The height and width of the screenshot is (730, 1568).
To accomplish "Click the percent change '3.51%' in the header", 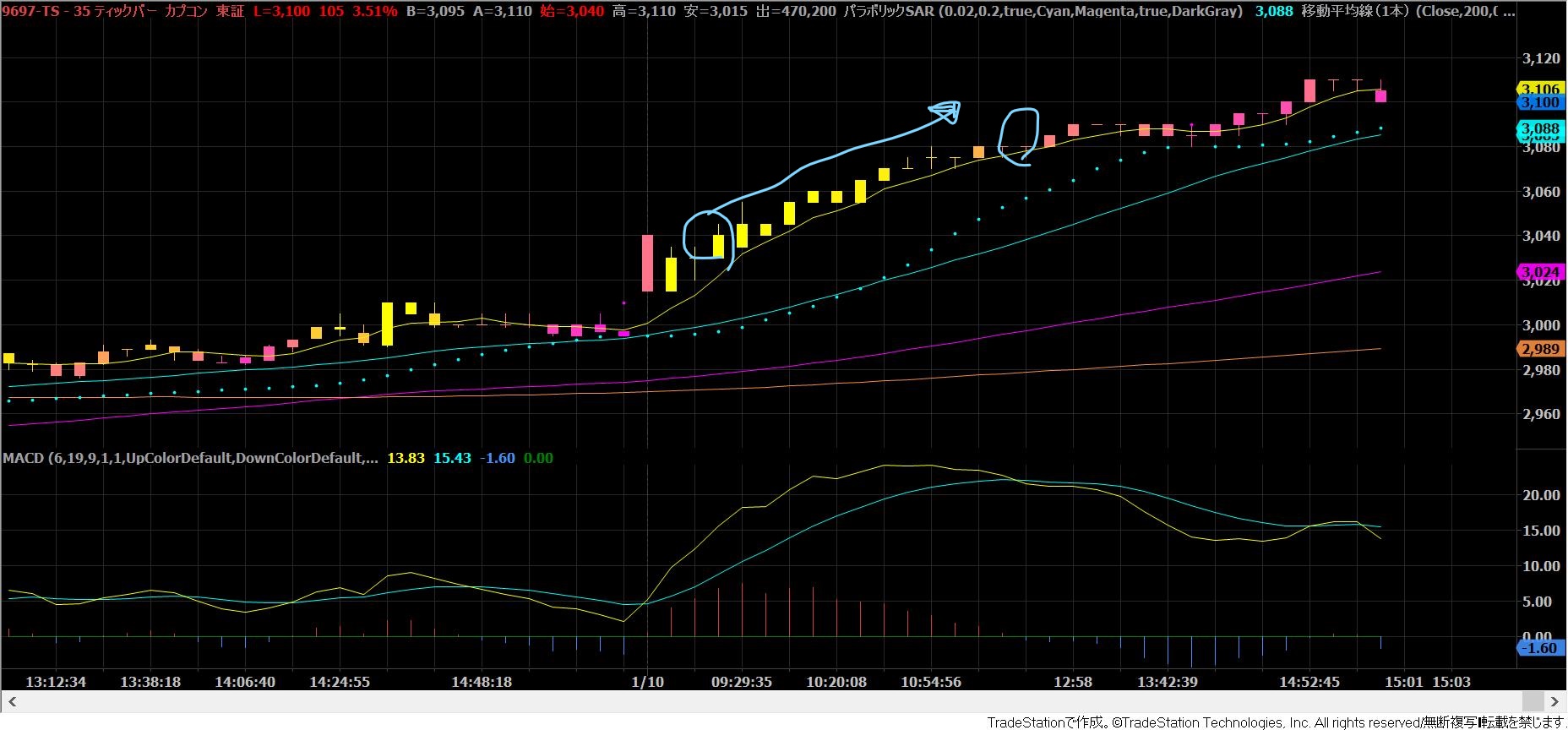I will coord(374,11).
